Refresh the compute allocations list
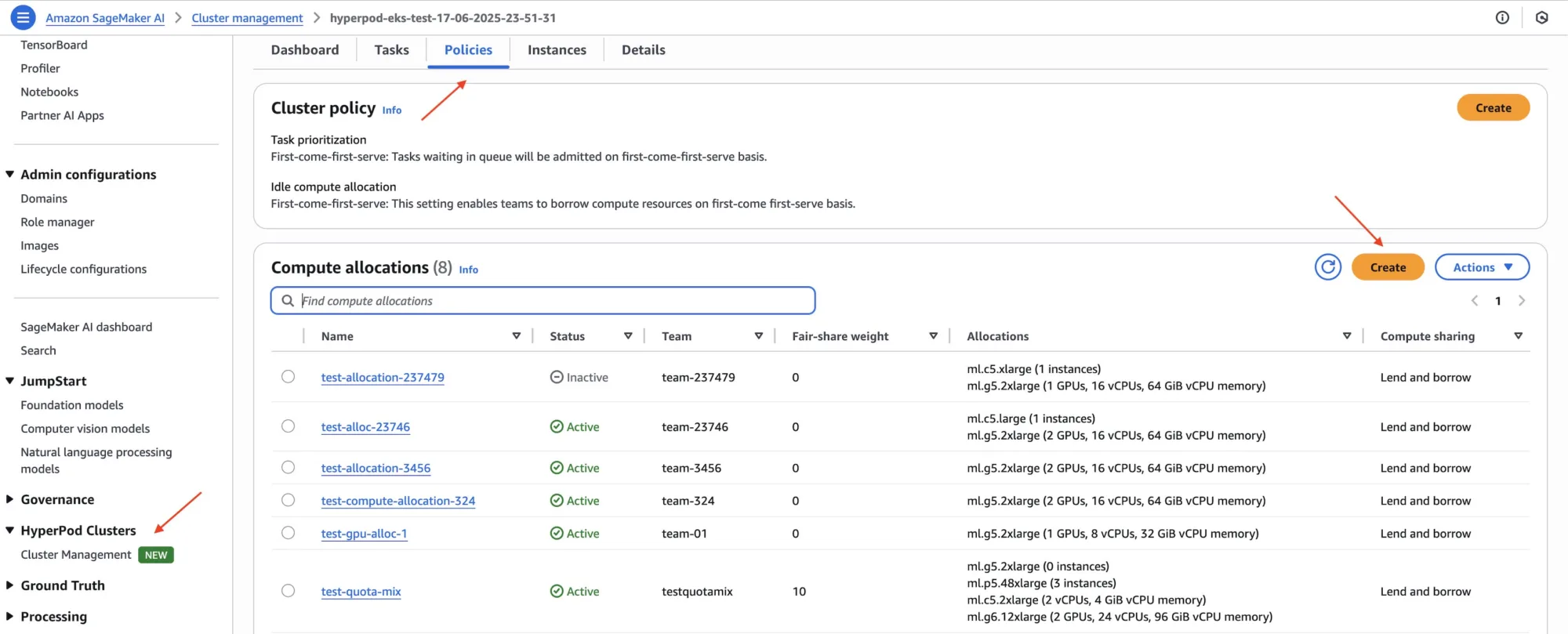The width and height of the screenshot is (1568, 634). (1327, 267)
